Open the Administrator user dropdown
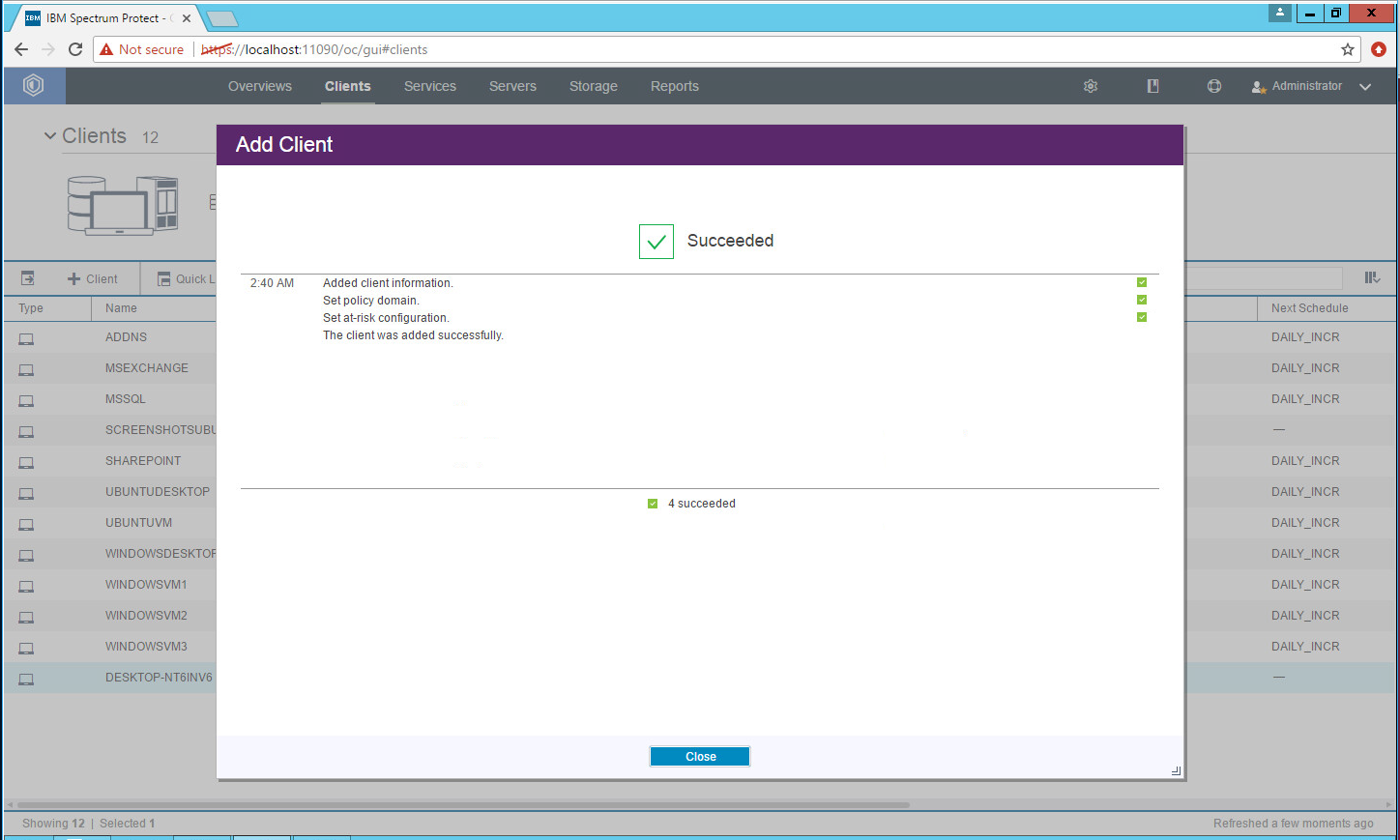The width and height of the screenshot is (1400, 840). [1312, 86]
